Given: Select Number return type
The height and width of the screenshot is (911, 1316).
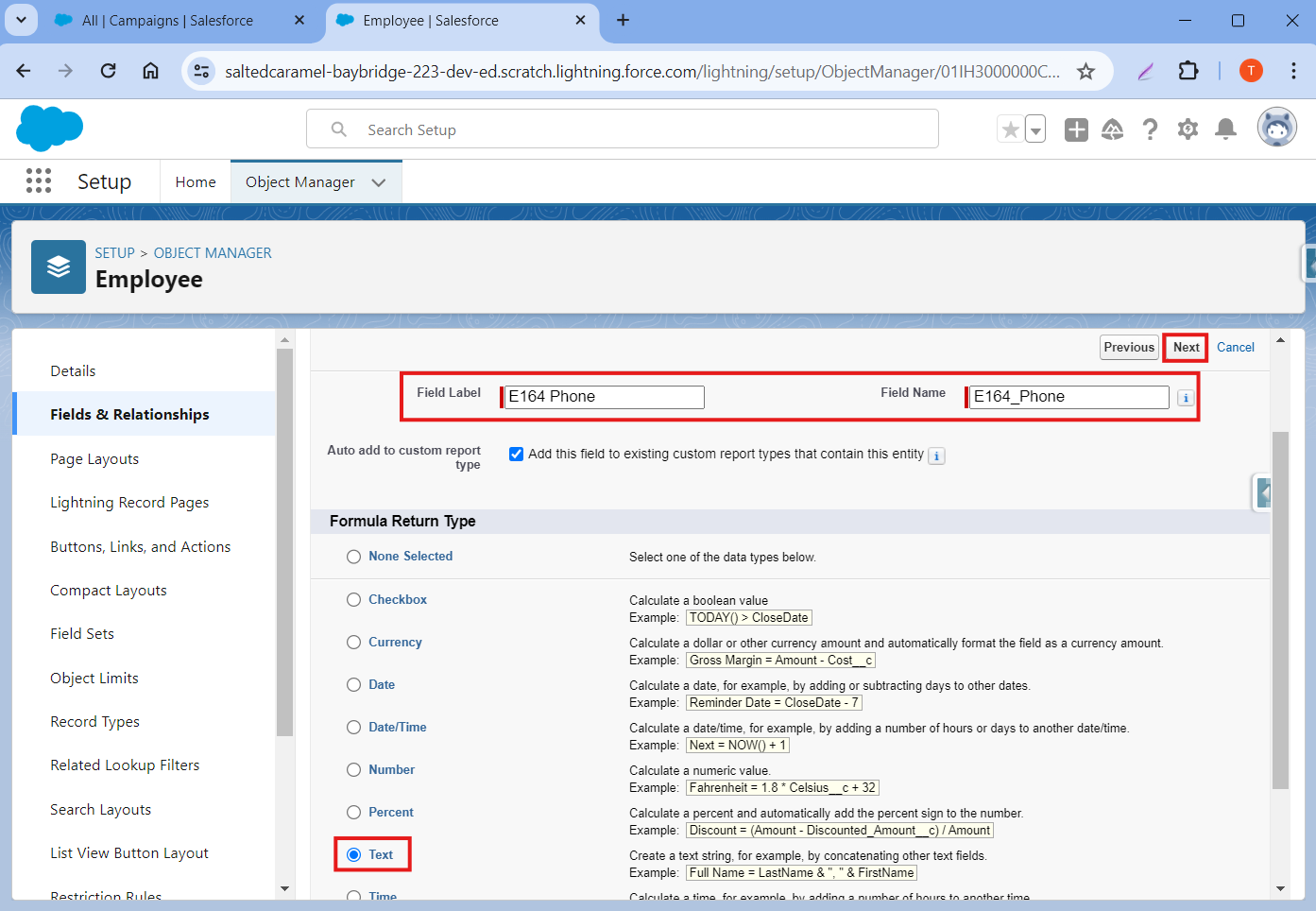Looking at the screenshot, I should [x=353, y=769].
